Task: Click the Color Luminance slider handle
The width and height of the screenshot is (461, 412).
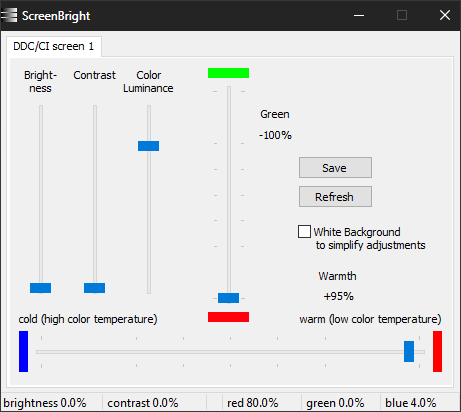Action: tap(148, 146)
